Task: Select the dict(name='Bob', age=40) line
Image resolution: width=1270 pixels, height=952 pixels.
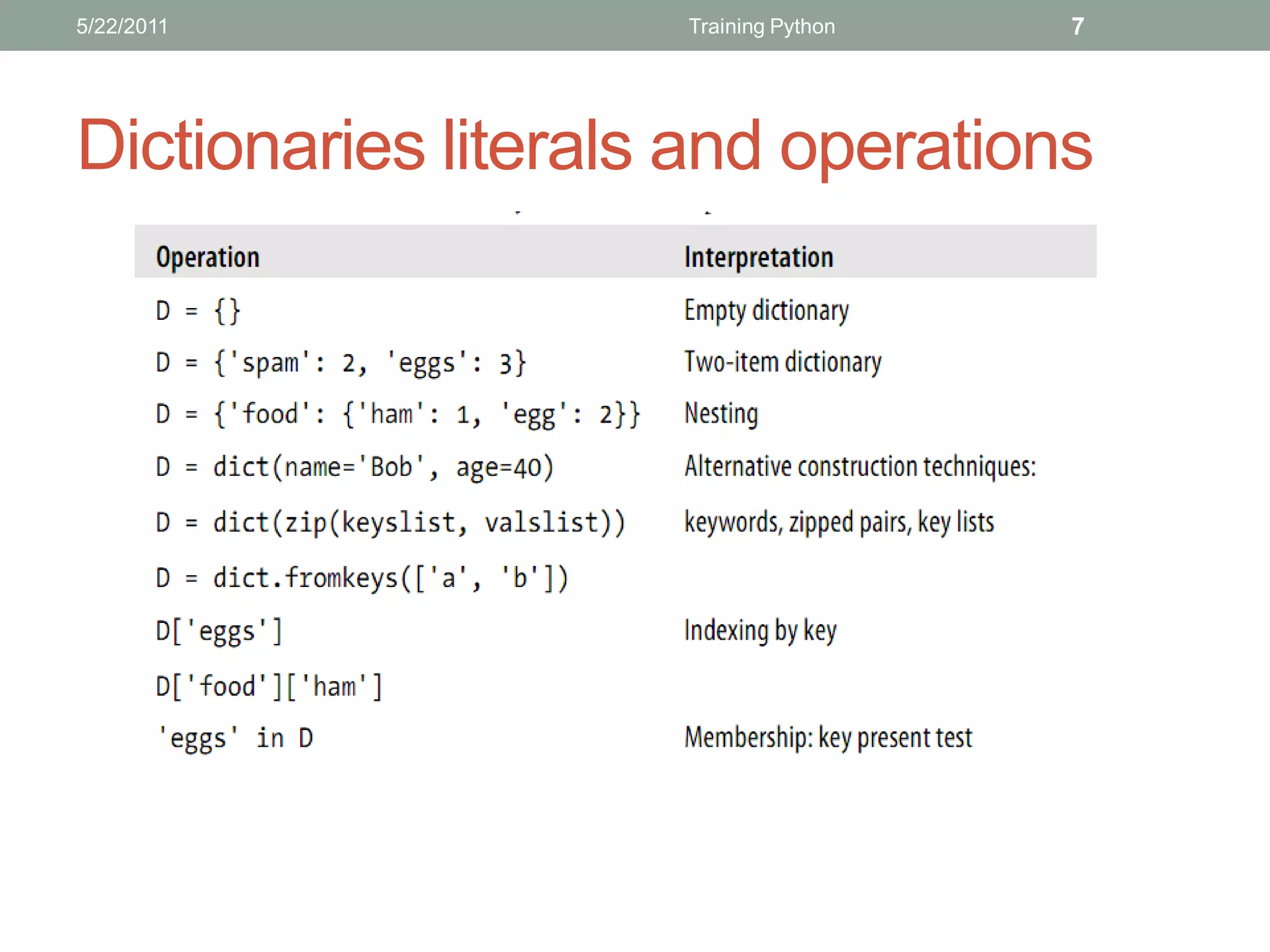Action: point(355,467)
